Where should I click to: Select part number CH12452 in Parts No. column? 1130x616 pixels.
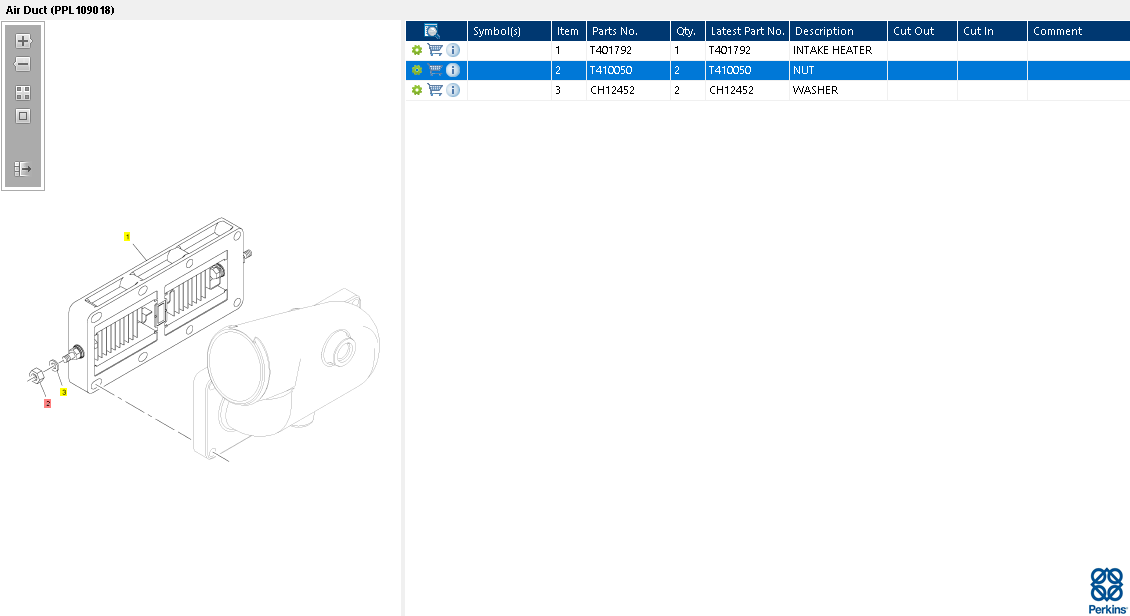coord(612,91)
